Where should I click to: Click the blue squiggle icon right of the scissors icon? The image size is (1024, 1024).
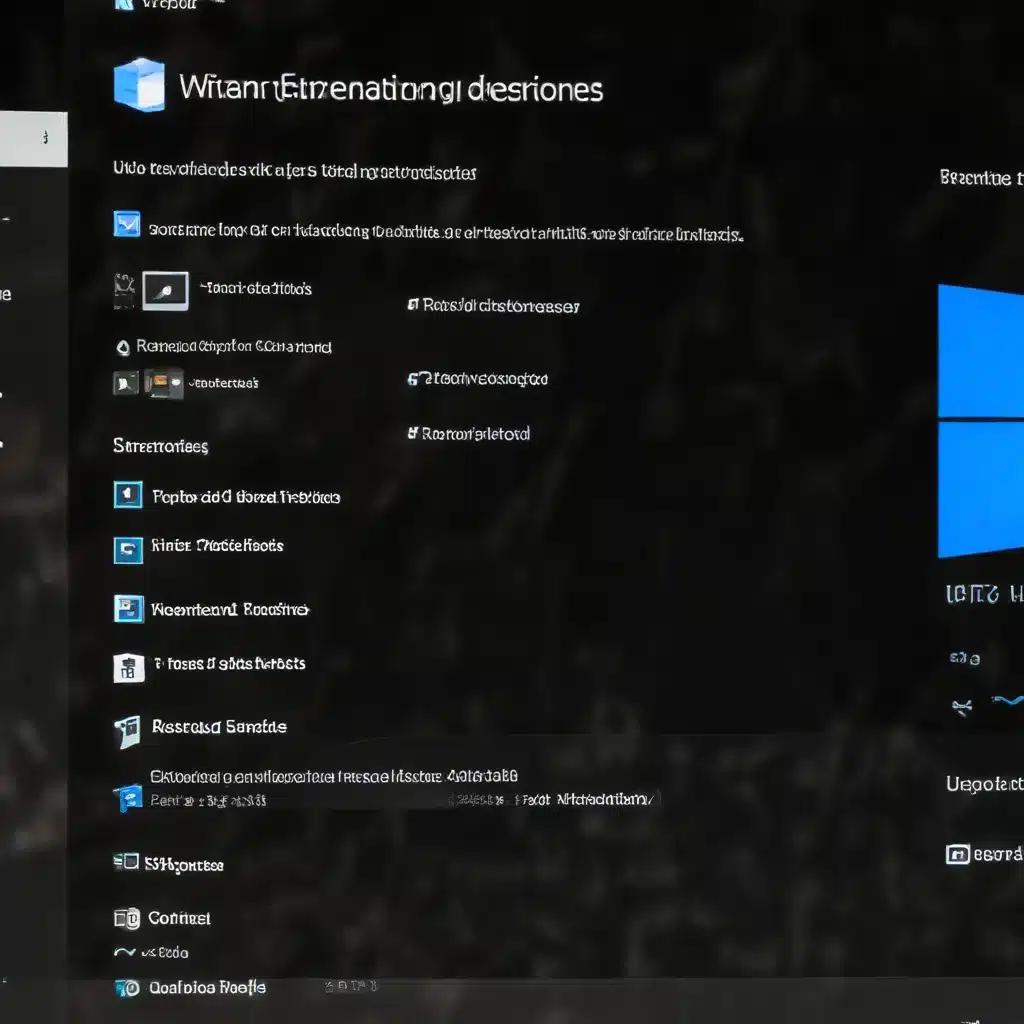pos(1008,701)
